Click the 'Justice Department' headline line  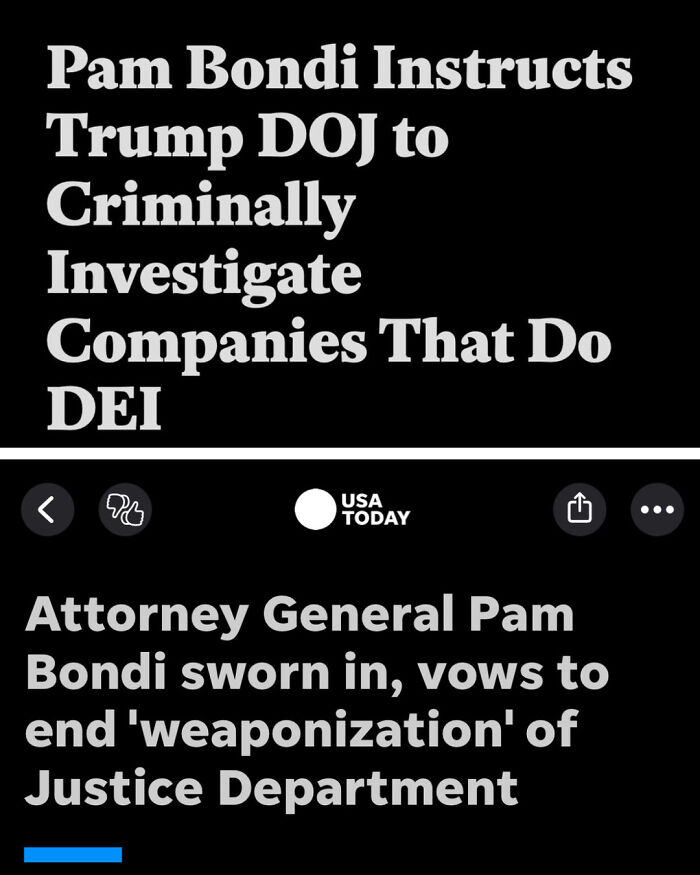(x=271, y=787)
